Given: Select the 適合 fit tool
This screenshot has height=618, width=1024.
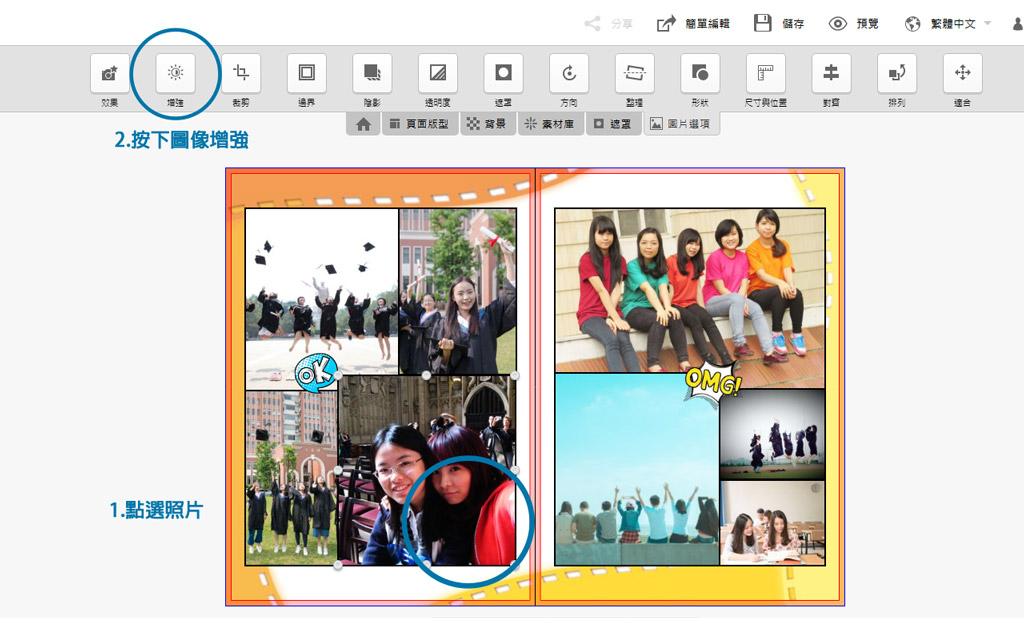Looking at the screenshot, I should pos(963,73).
